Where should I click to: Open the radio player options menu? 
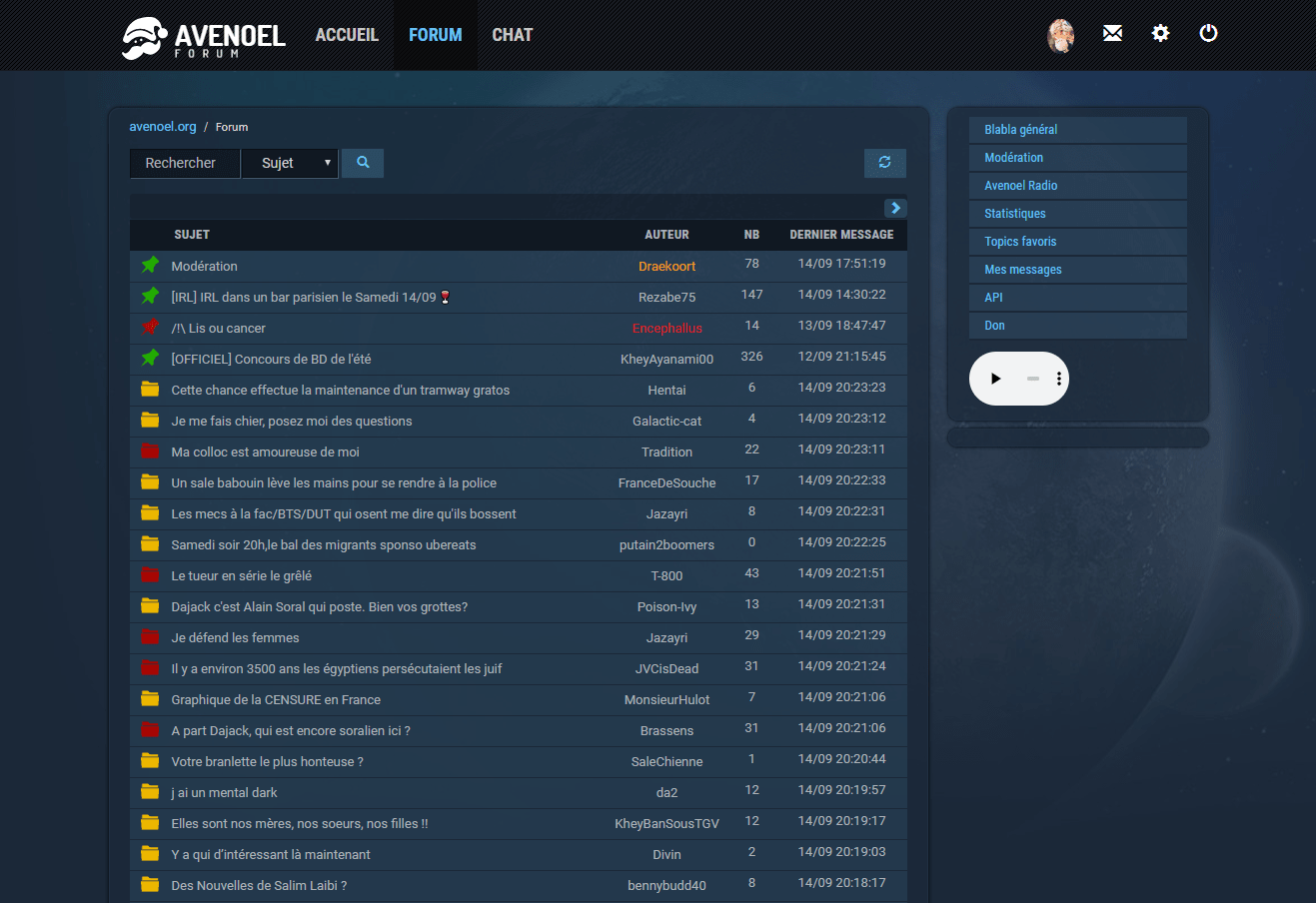click(1058, 379)
